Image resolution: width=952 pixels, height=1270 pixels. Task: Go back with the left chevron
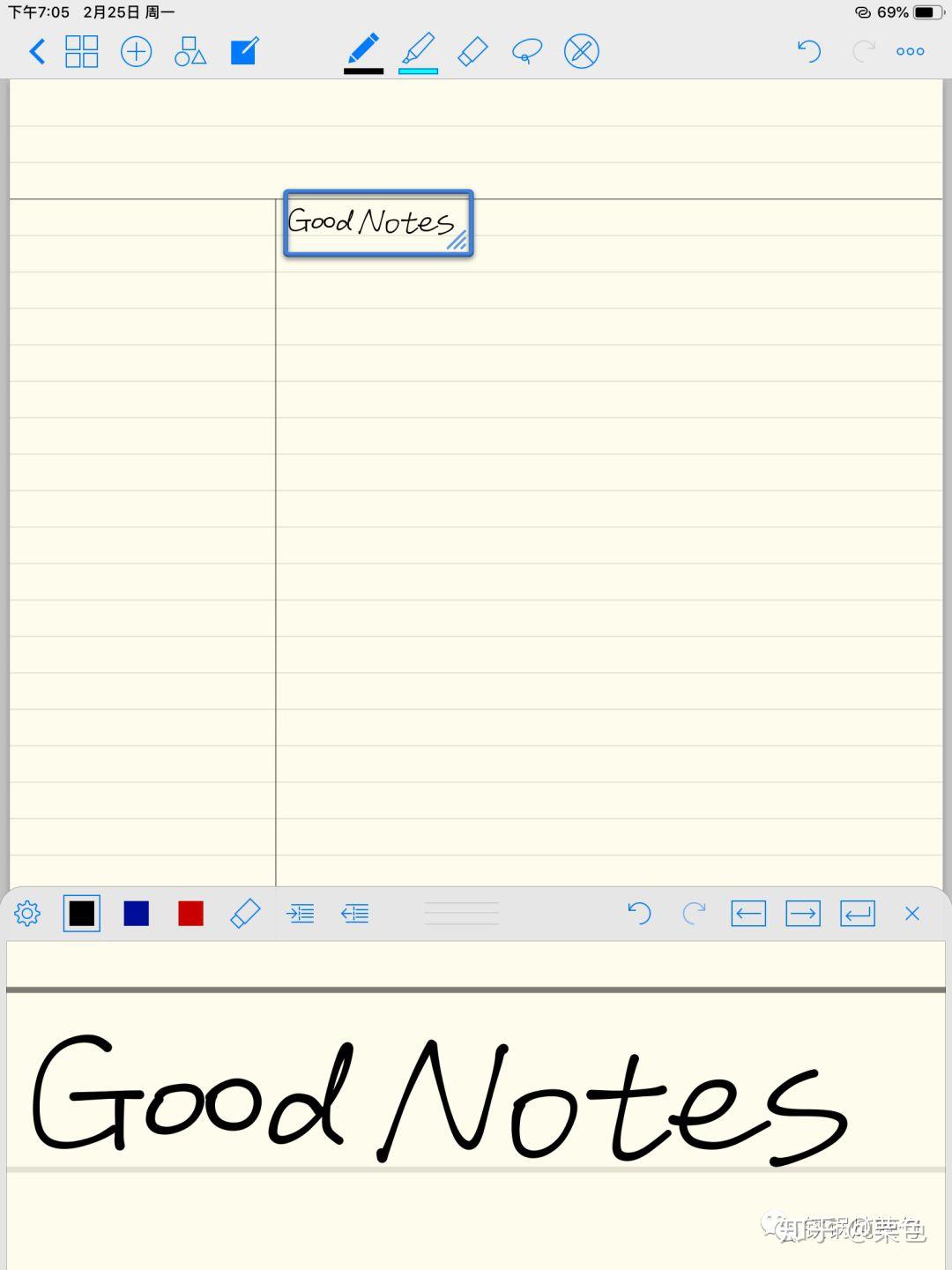[37, 51]
